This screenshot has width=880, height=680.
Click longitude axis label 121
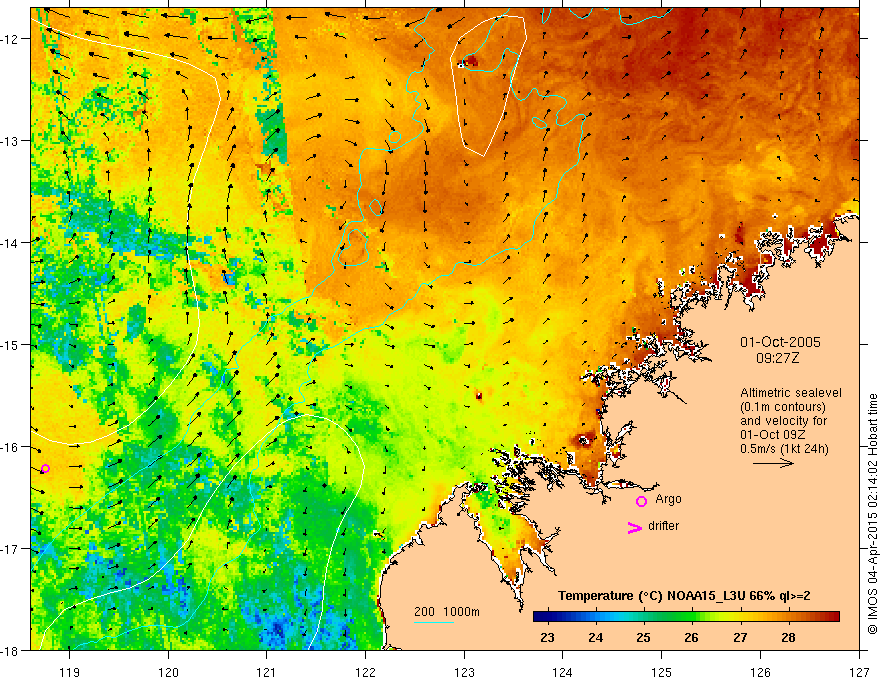tap(267, 672)
